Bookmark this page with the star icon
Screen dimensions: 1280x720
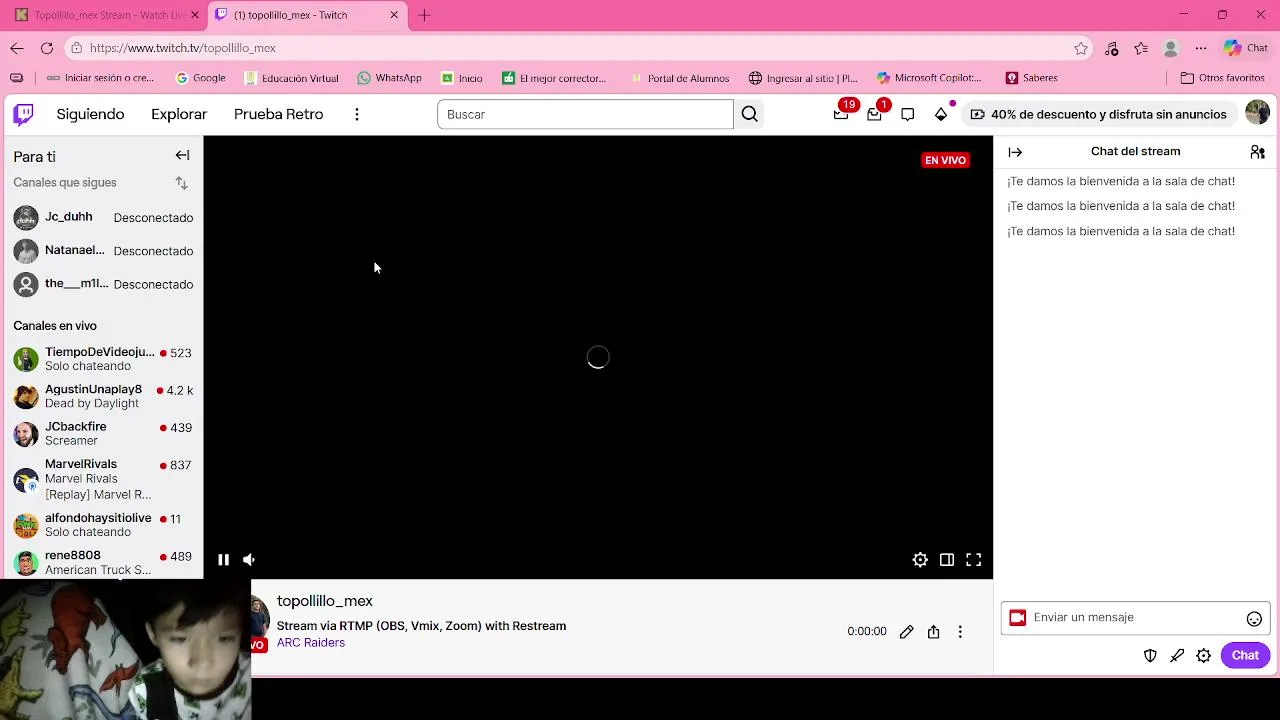pyautogui.click(x=1081, y=48)
